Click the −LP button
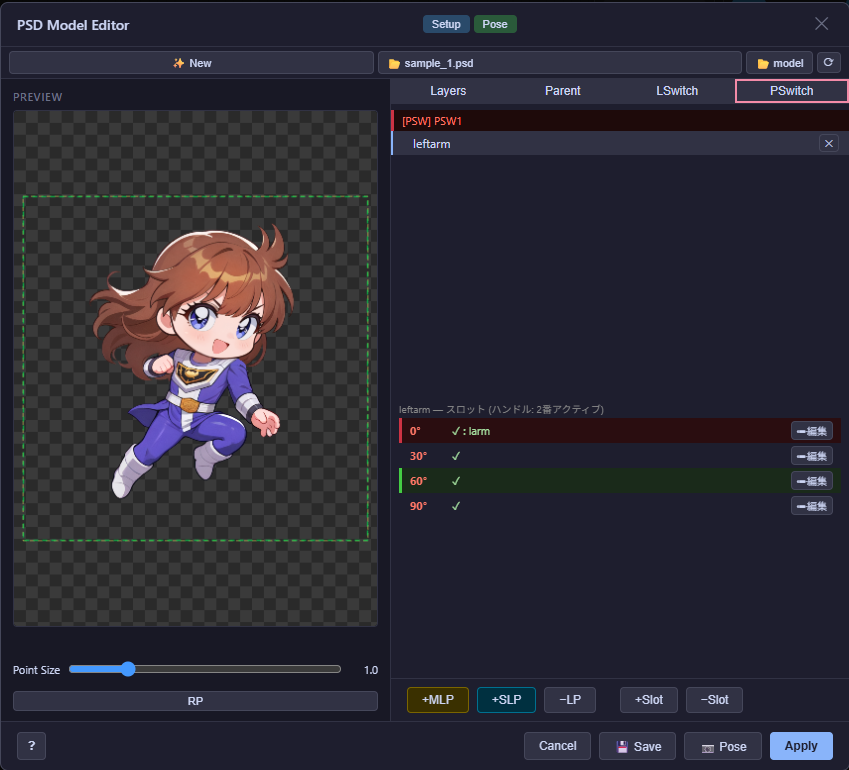Viewport: 849px width, 770px height. pyautogui.click(x=570, y=700)
